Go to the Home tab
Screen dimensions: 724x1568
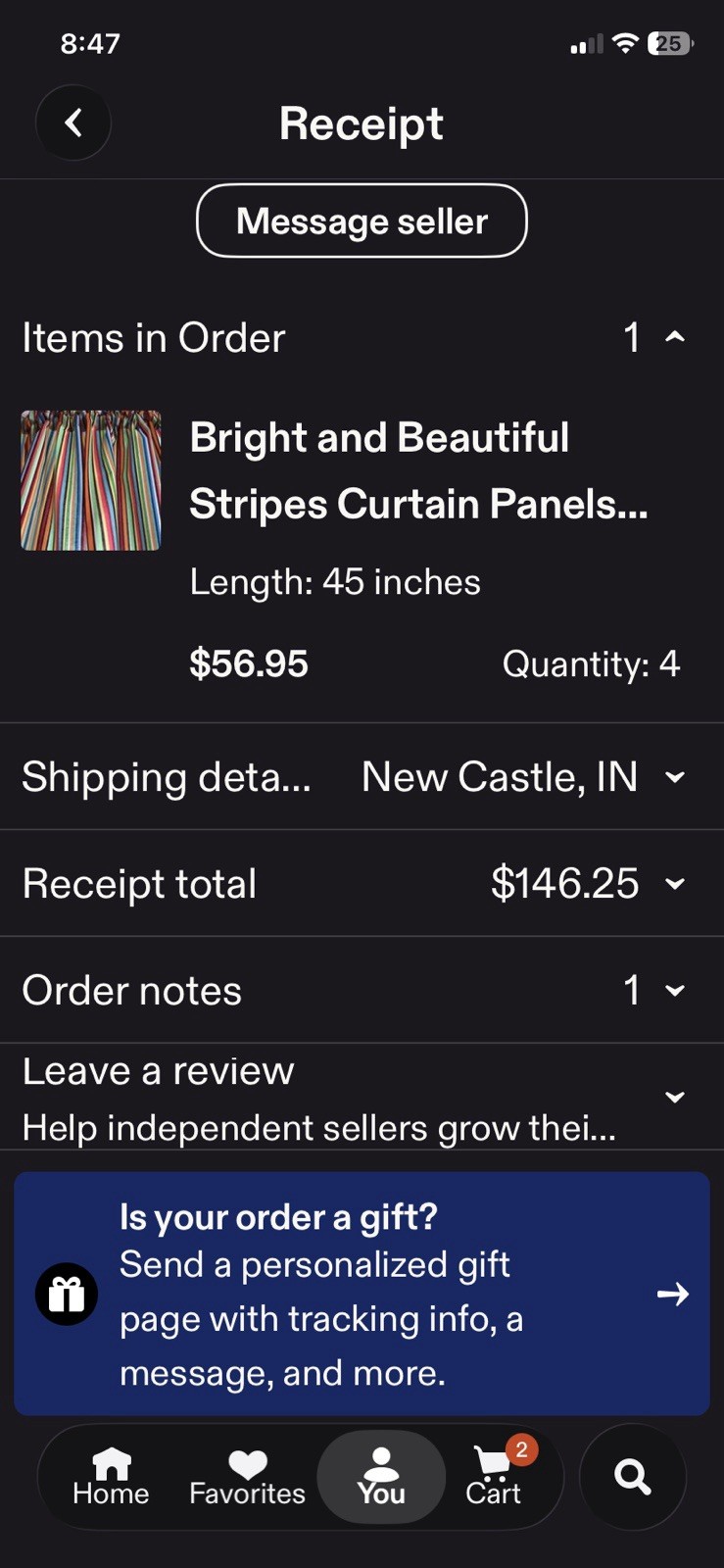pyautogui.click(x=111, y=1477)
